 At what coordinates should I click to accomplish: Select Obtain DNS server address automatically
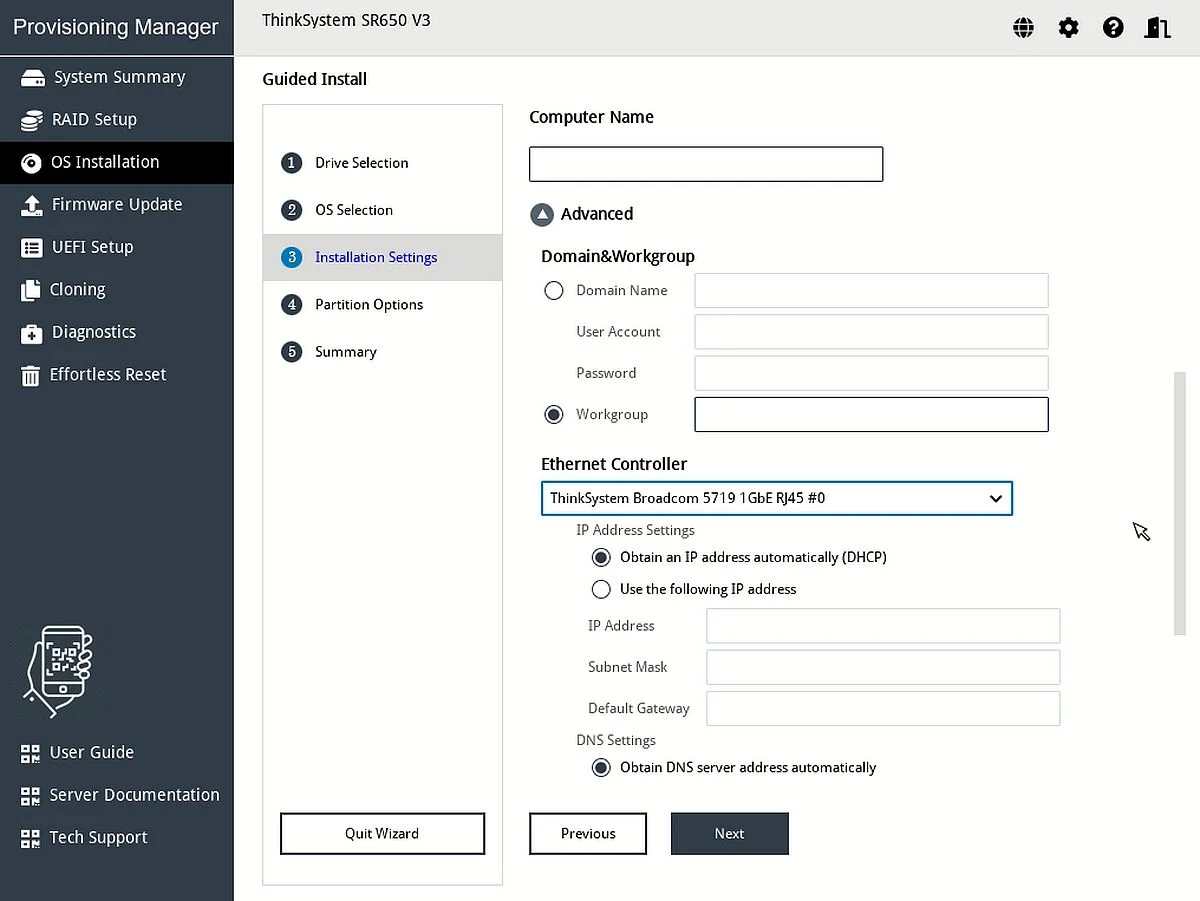pos(601,768)
